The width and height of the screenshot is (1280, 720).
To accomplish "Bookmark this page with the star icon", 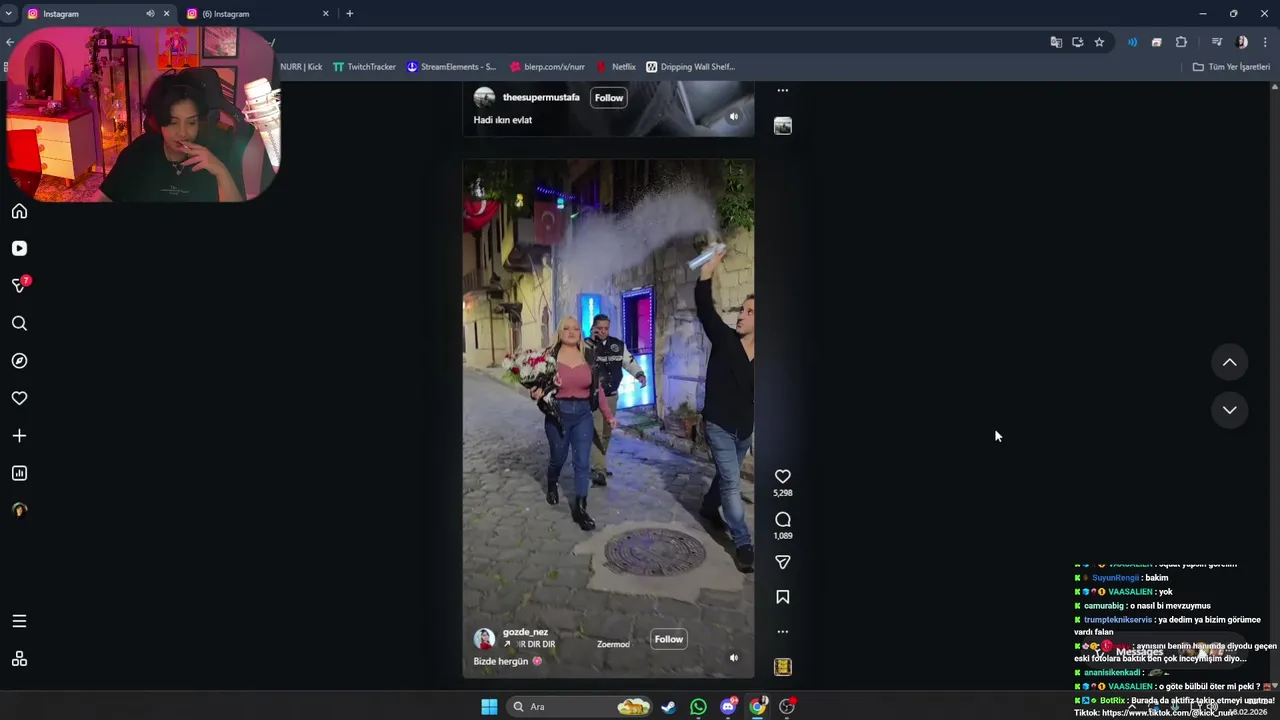I will [1099, 42].
